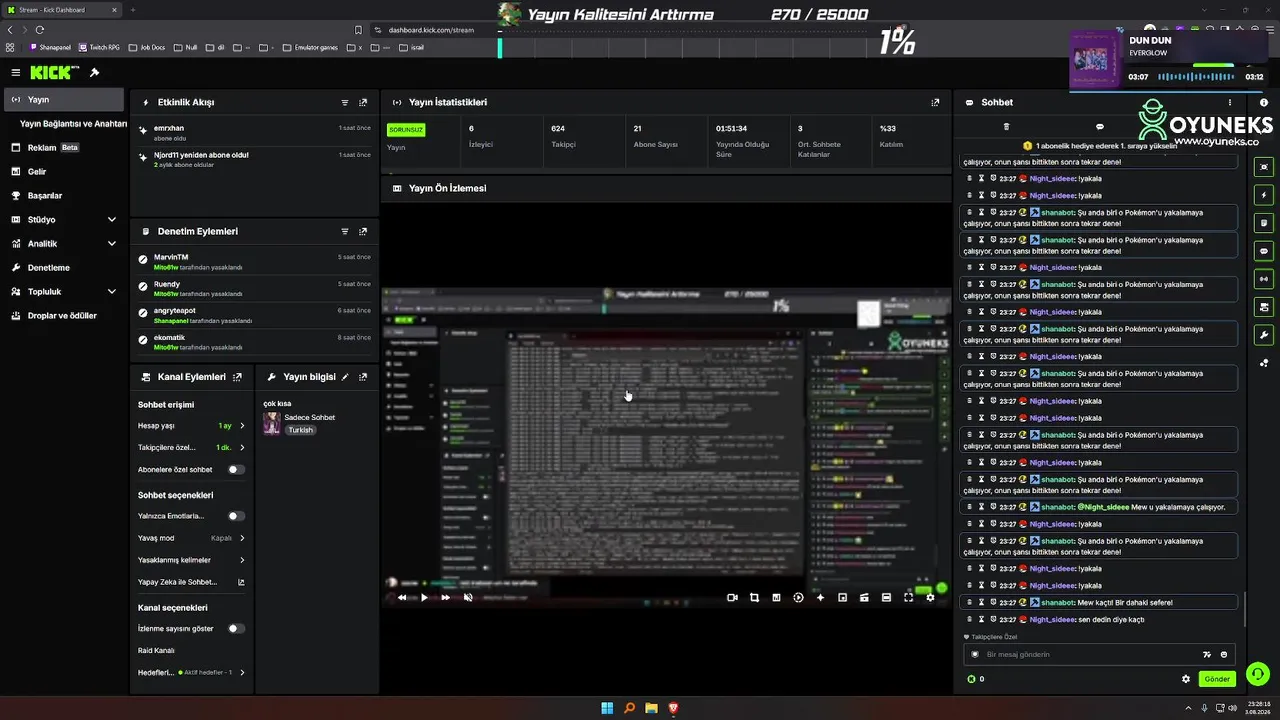The image size is (1280, 720).
Task: Open the Shanapanel bookmark
Action: point(51,47)
